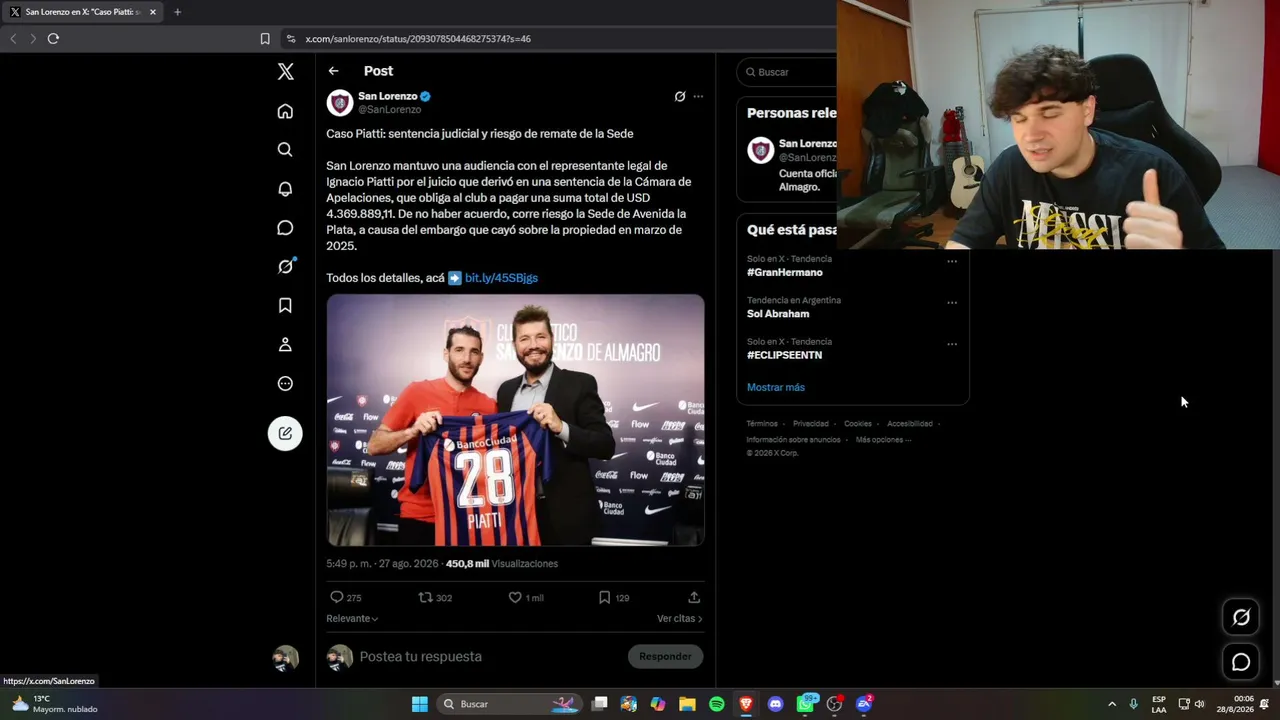Open the three-dot menu on the San Lorenzo post

[698, 97]
